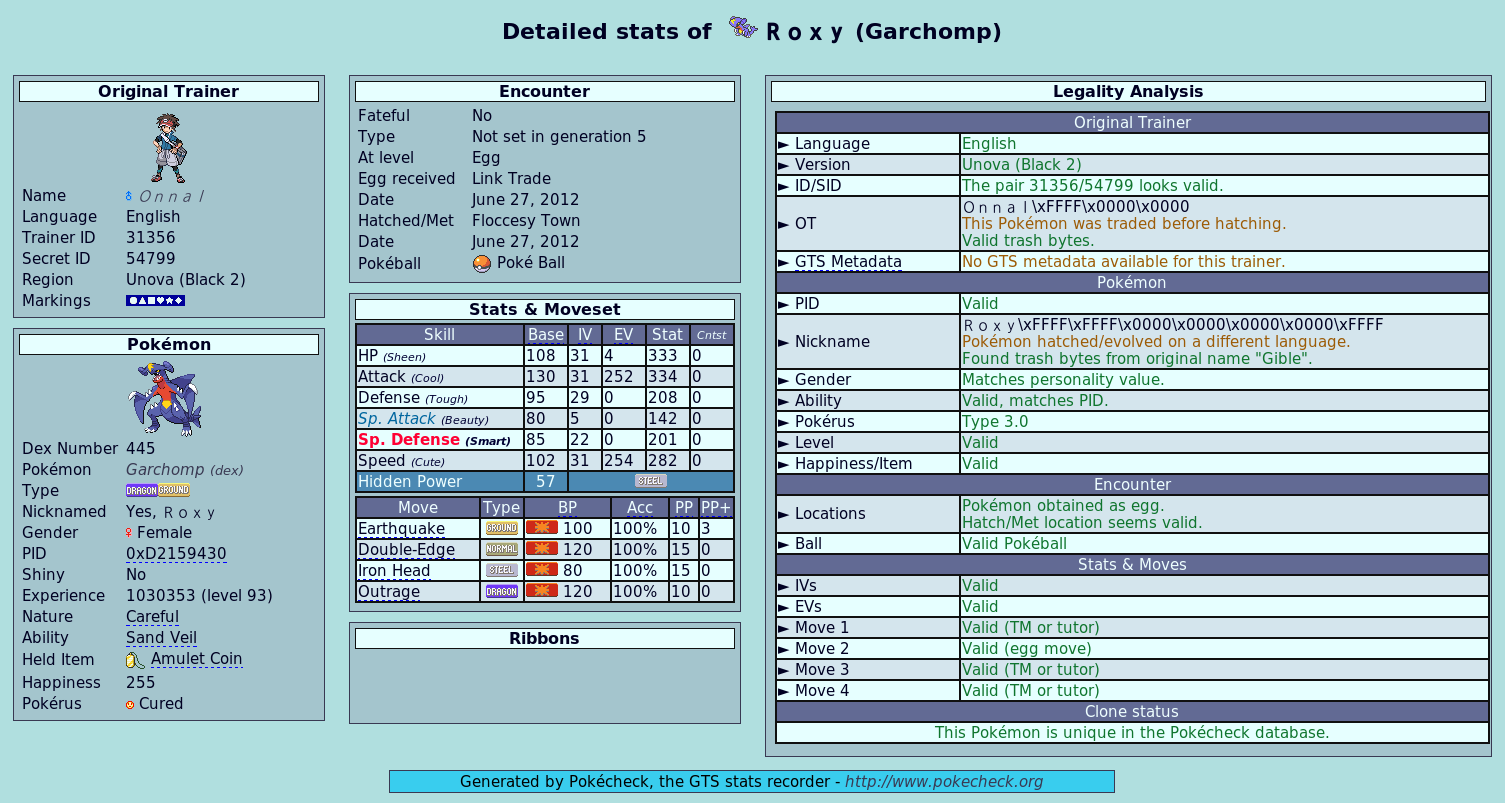
Task: Expand the Locations legality row arrow
Action: 784,514
